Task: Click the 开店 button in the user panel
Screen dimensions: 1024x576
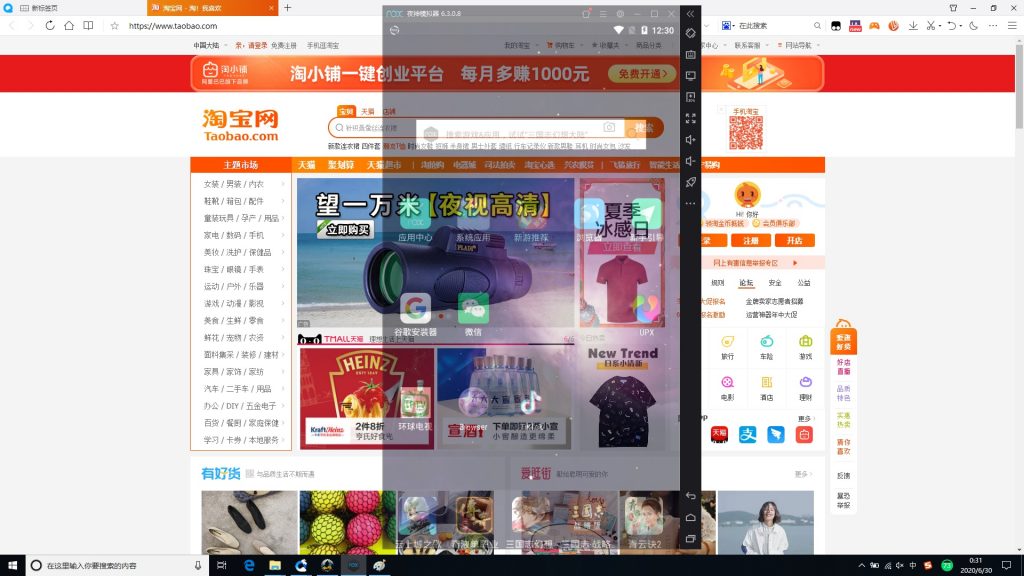Action: [x=794, y=240]
